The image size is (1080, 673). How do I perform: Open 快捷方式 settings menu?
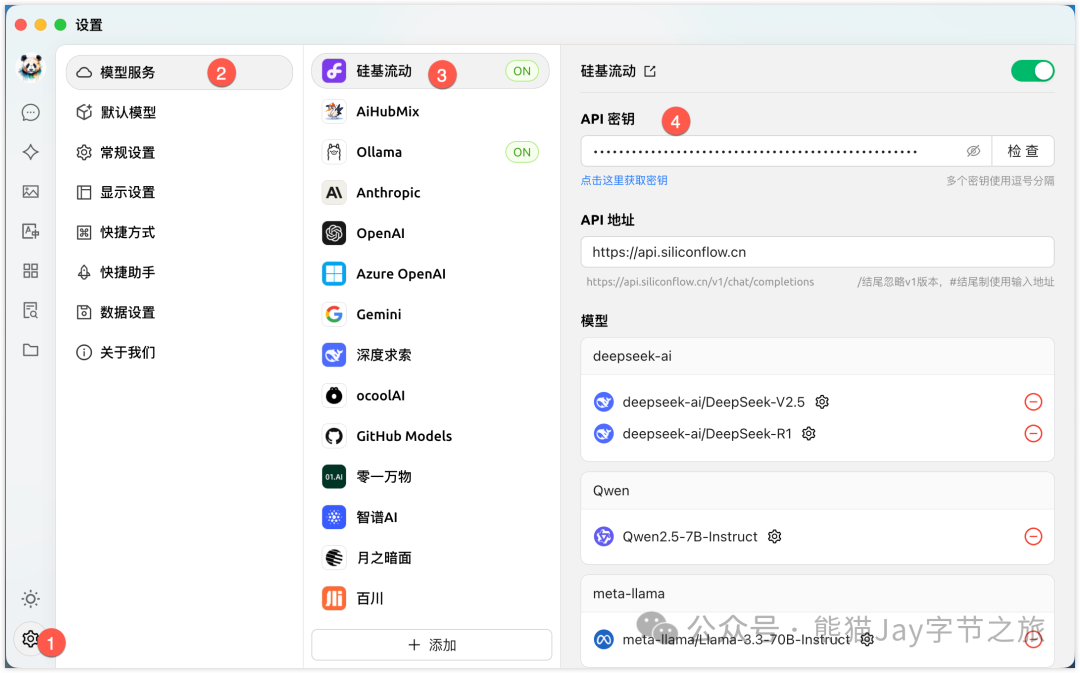point(179,232)
